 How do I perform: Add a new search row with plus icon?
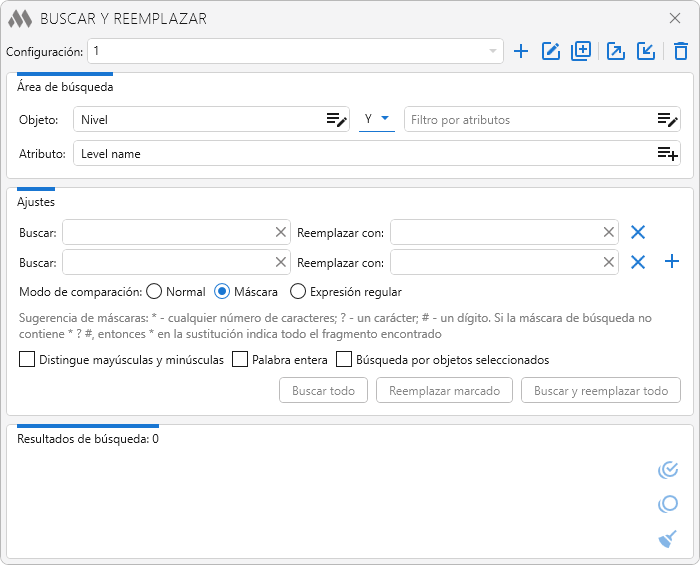click(x=673, y=262)
